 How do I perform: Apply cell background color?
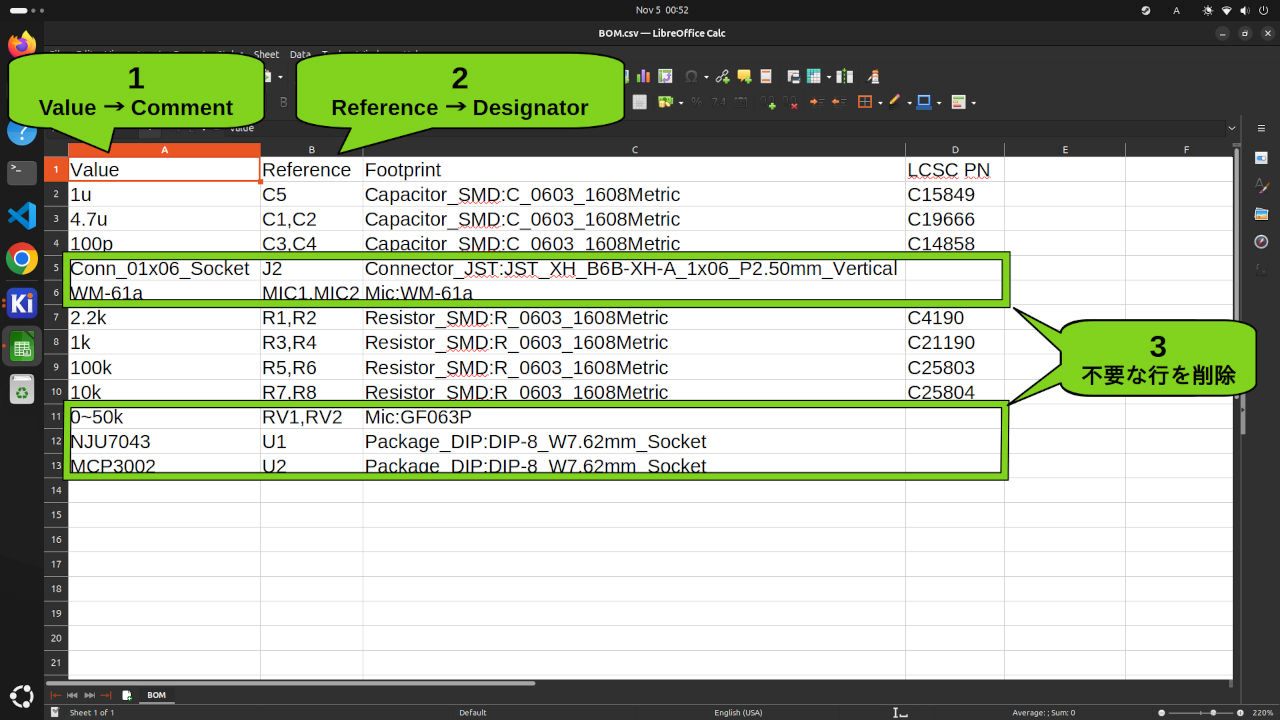coord(924,102)
